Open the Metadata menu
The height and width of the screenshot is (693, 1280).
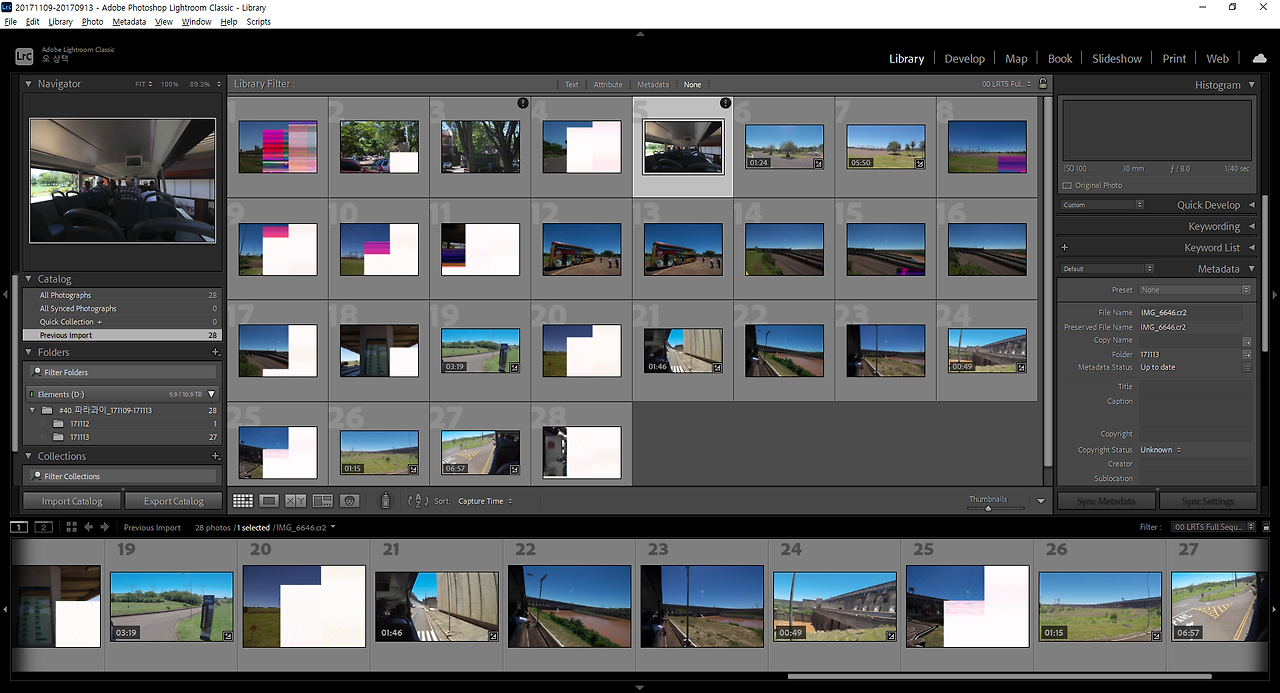[x=129, y=21]
